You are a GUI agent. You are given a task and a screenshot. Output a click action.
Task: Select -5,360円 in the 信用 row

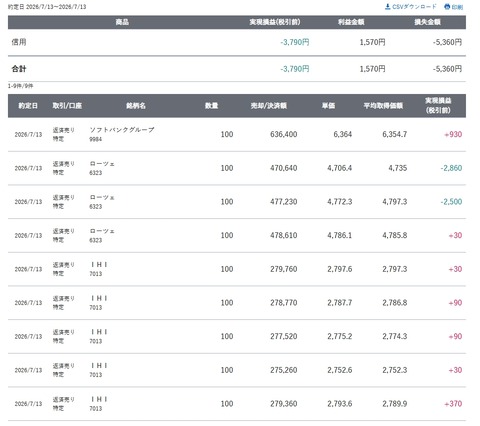tap(447, 42)
